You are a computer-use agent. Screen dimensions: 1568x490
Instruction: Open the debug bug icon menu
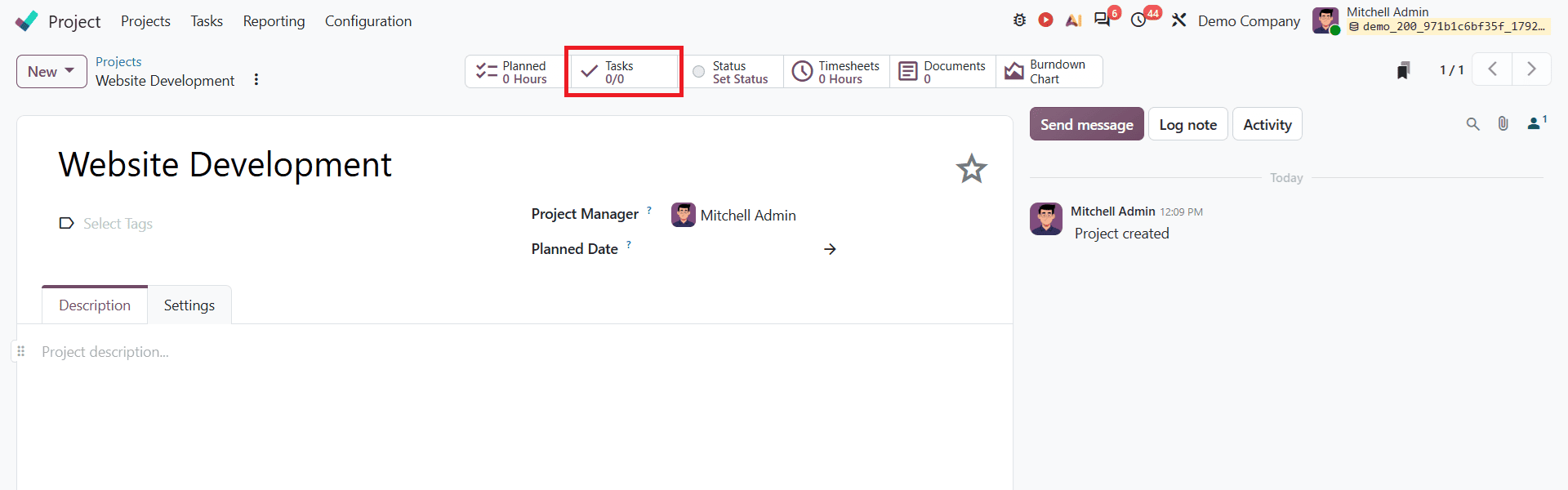[1019, 20]
